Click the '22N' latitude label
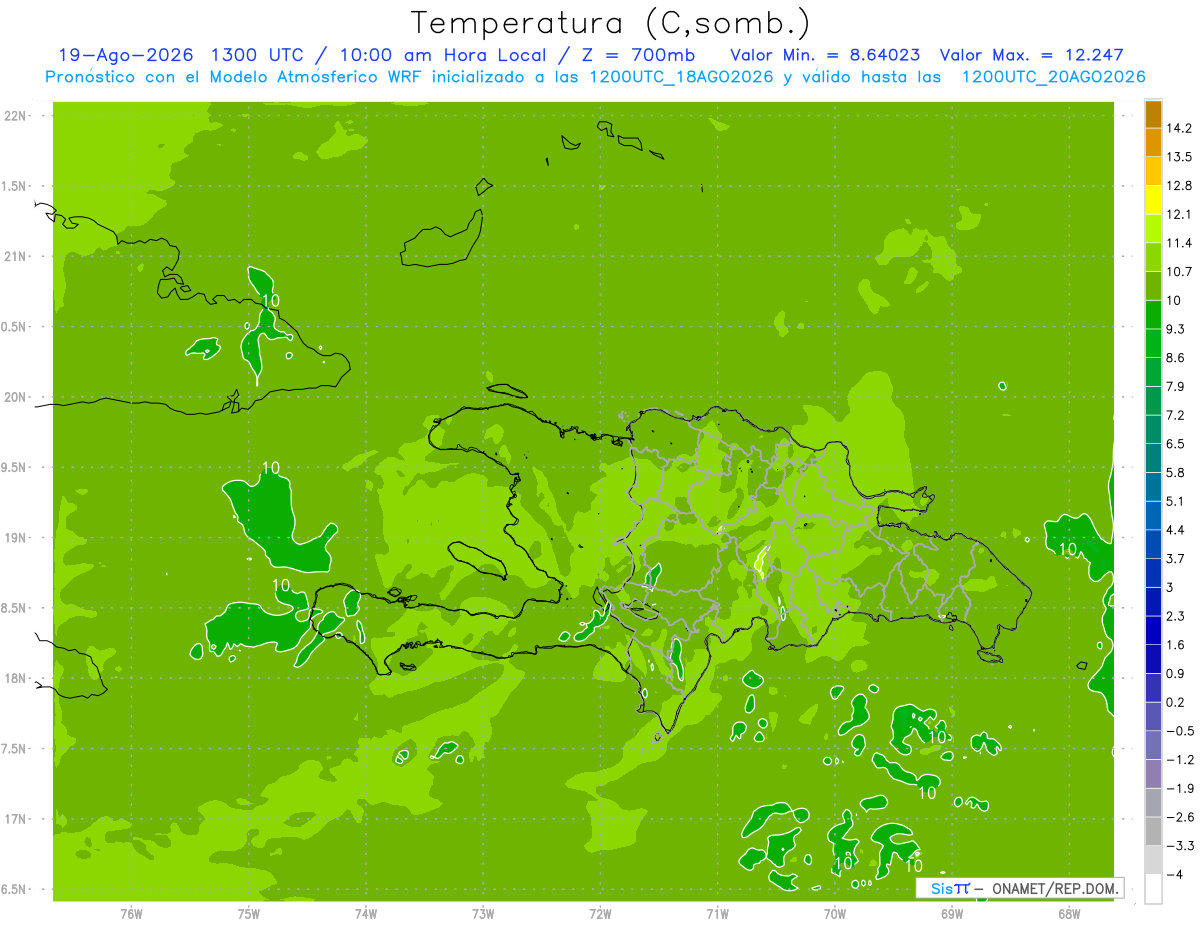1200x927 pixels. (14, 116)
